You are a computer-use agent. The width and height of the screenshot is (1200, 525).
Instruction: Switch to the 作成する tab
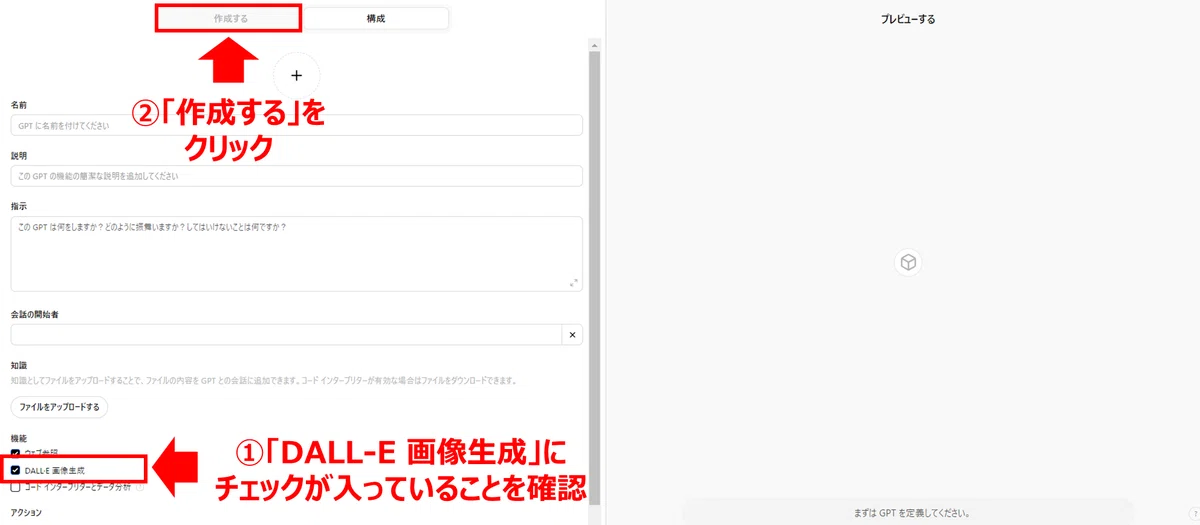231,18
